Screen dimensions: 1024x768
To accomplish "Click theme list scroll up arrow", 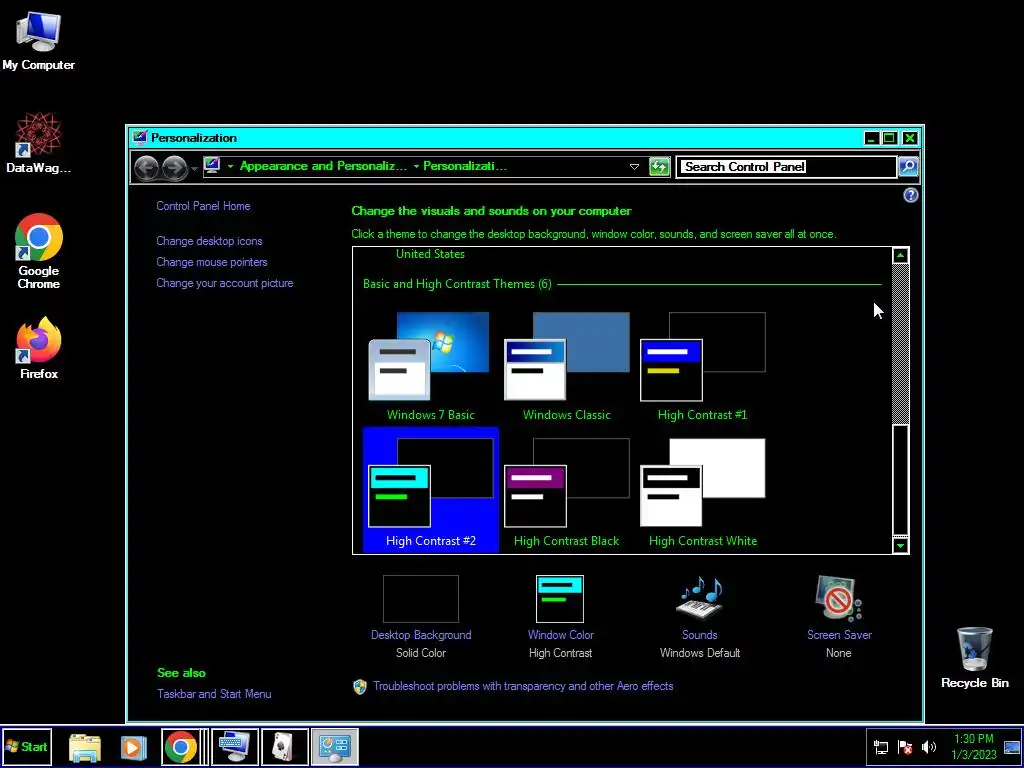I will [x=901, y=255].
